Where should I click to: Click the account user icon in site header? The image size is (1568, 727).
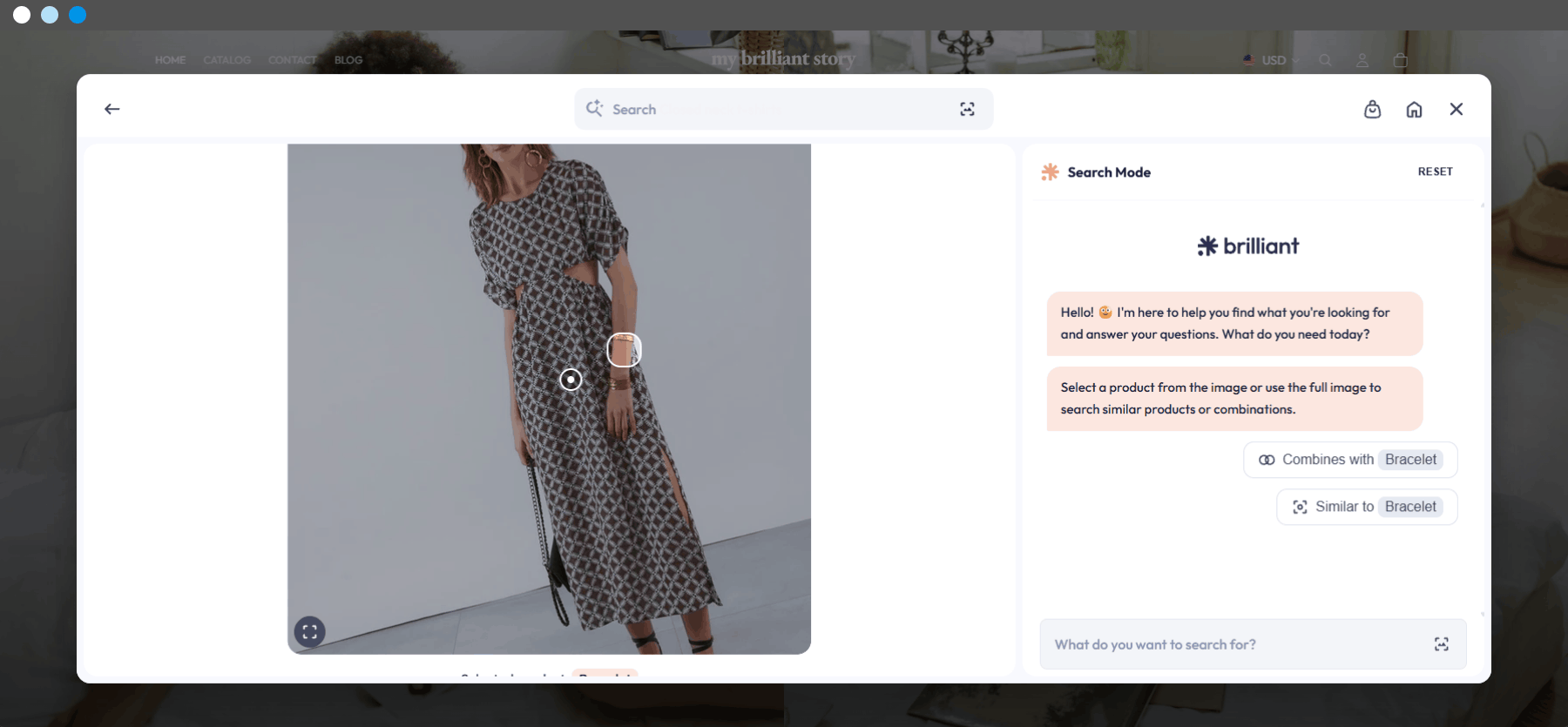(1362, 60)
